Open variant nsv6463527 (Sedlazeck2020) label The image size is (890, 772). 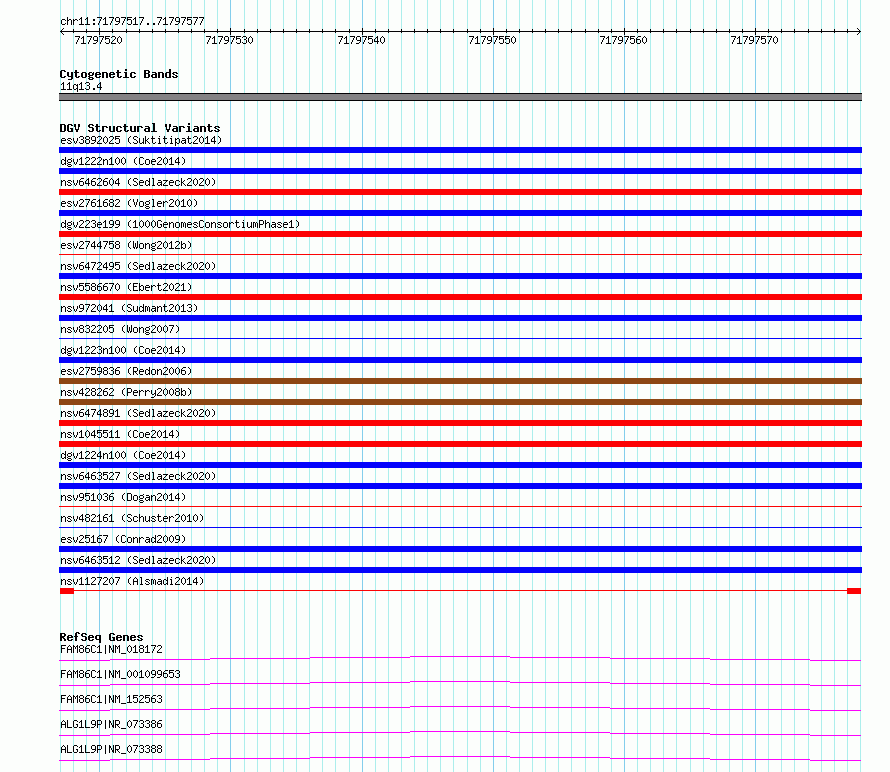click(x=138, y=476)
